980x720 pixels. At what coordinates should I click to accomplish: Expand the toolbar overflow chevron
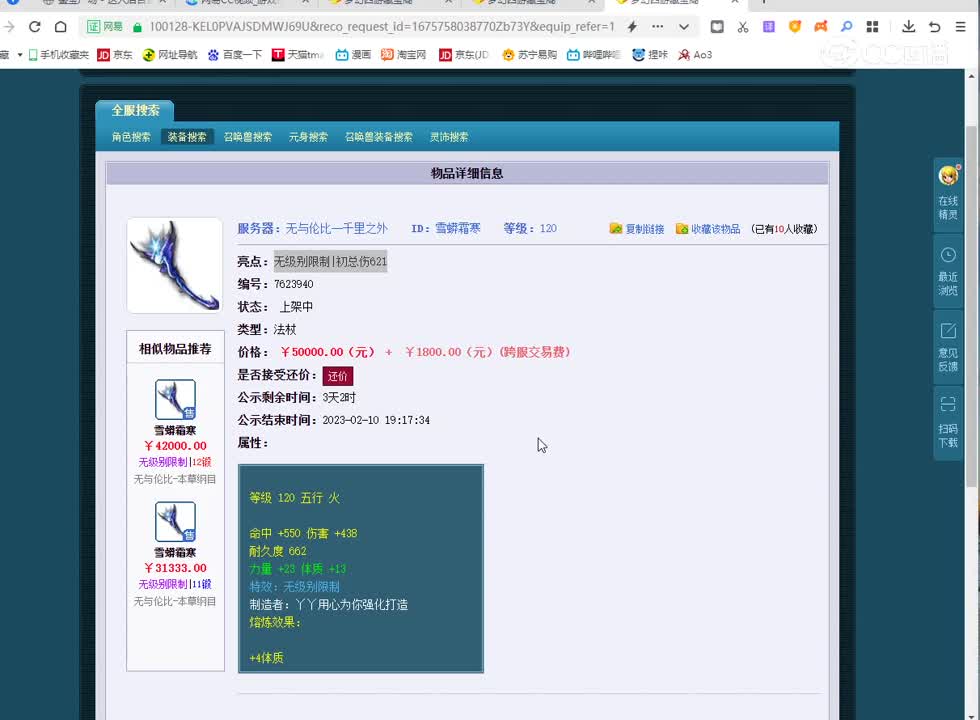tap(684, 27)
